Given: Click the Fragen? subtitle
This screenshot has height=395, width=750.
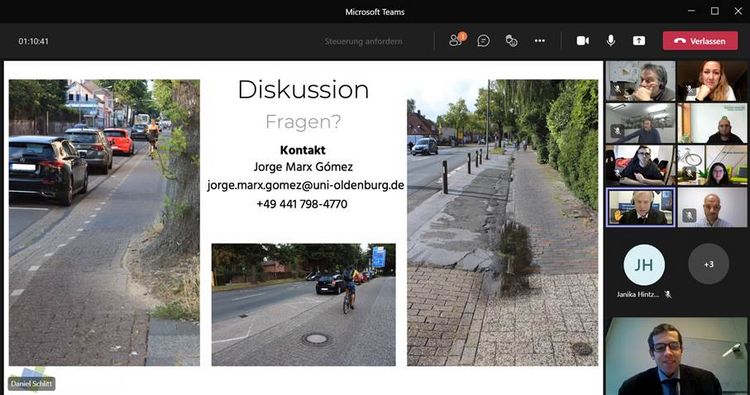Looking at the screenshot, I should click(x=303, y=121).
